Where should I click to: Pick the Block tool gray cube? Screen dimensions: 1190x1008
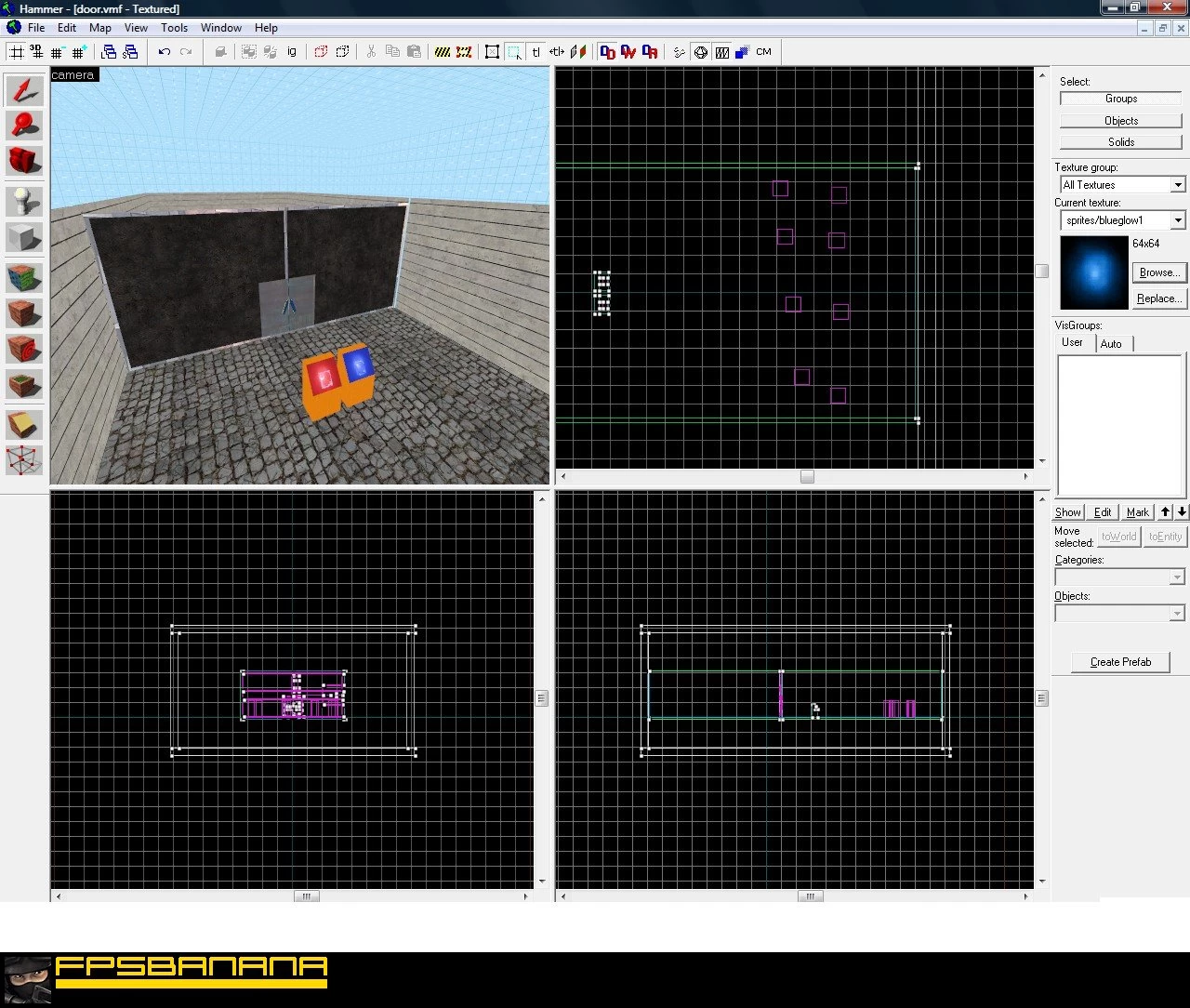tap(24, 236)
